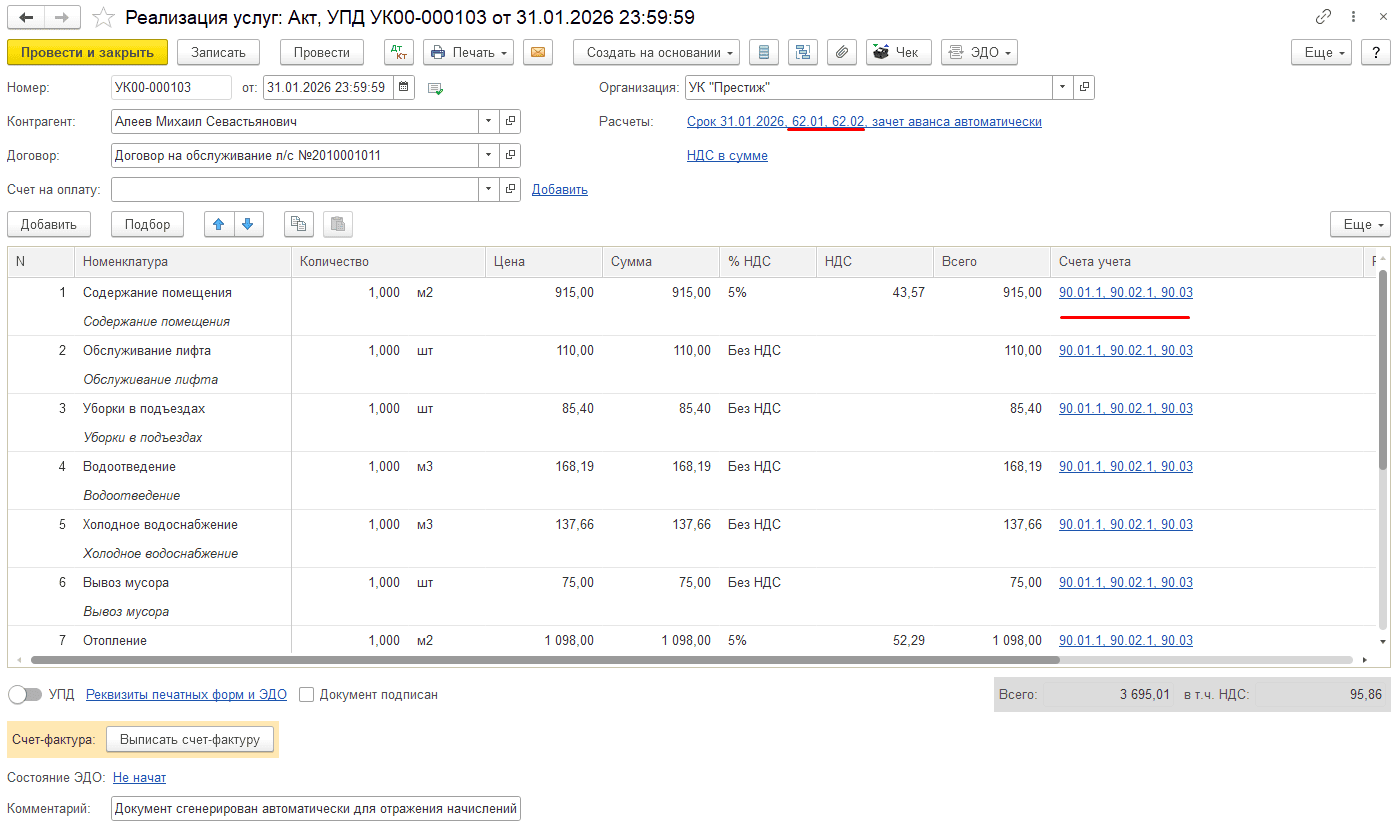Toggle the УПД switch
This screenshot has width=1400, height=828.
[24, 694]
